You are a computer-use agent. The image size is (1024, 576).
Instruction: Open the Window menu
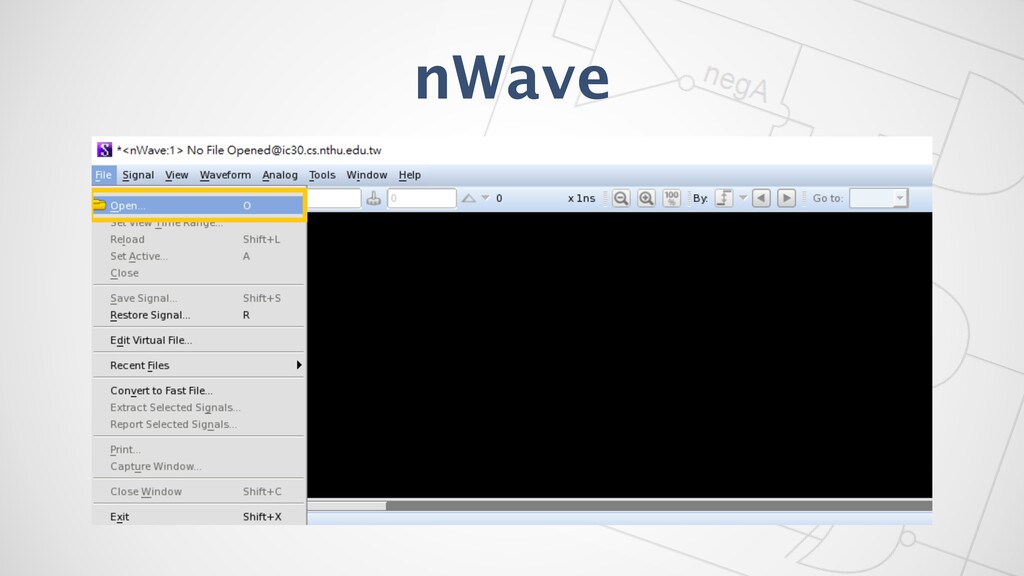366,175
